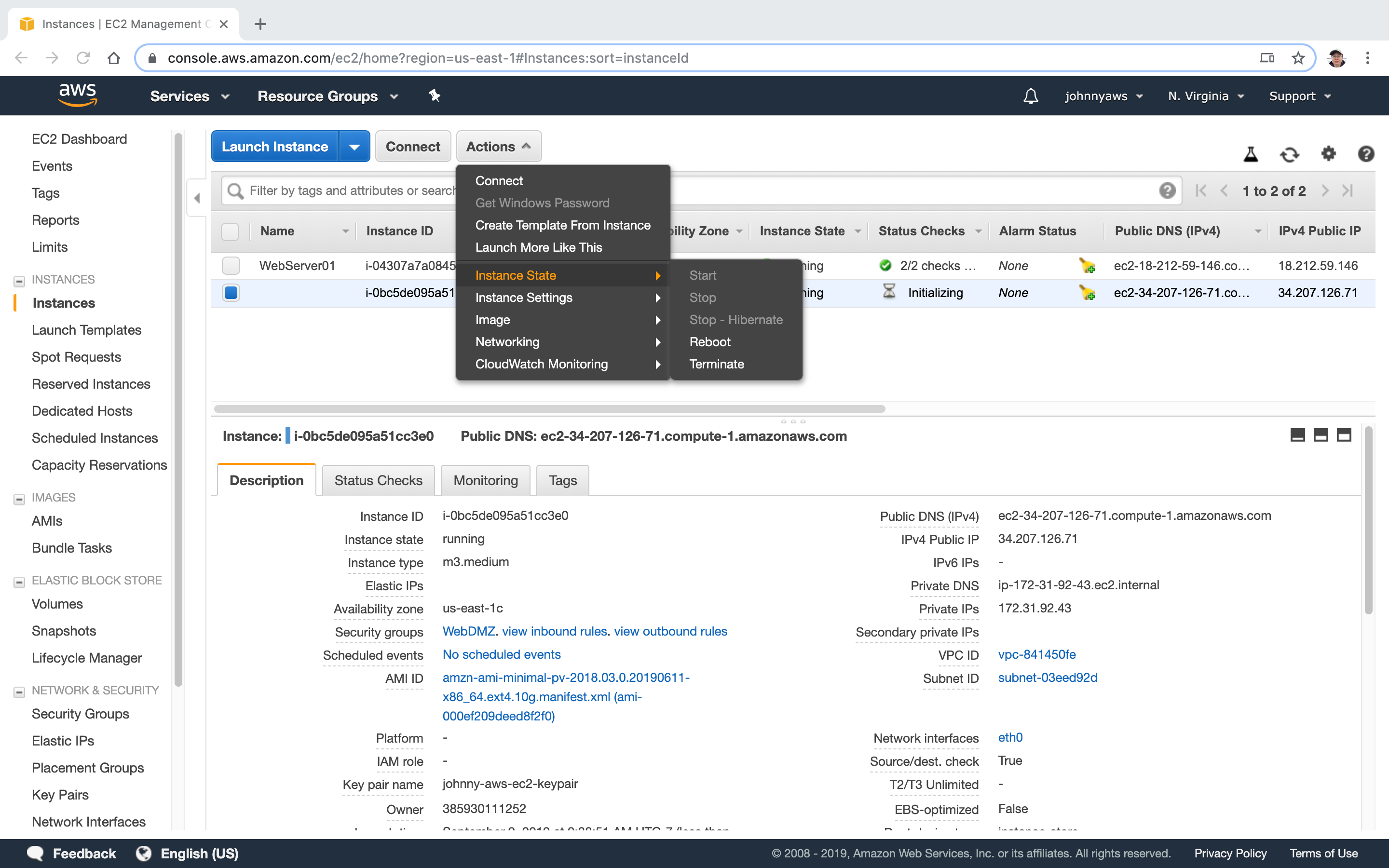The image size is (1389, 868).
Task: Check the WebServer01 row checkbox
Action: click(x=231, y=265)
